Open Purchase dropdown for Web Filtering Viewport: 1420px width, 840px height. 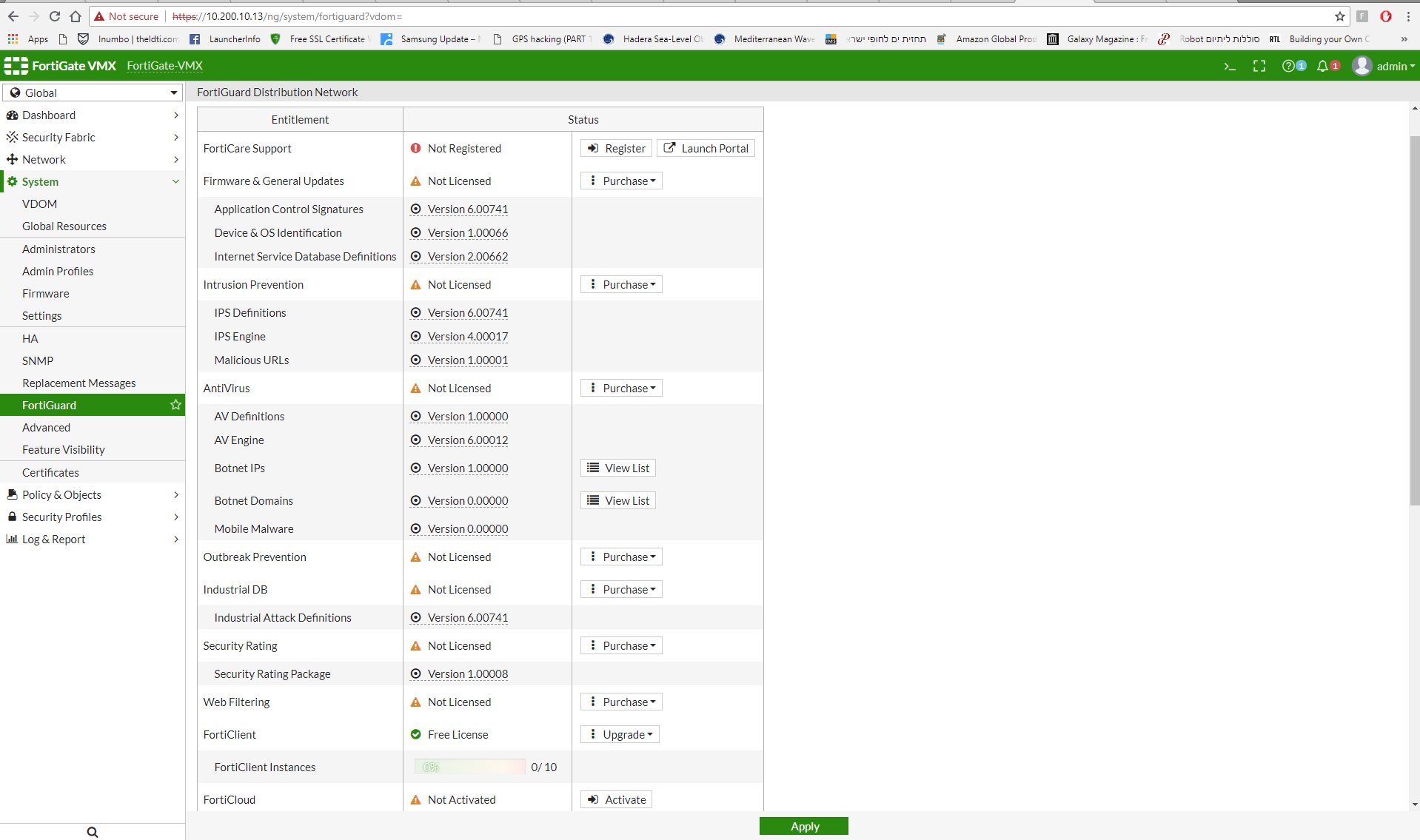coord(621,702)
